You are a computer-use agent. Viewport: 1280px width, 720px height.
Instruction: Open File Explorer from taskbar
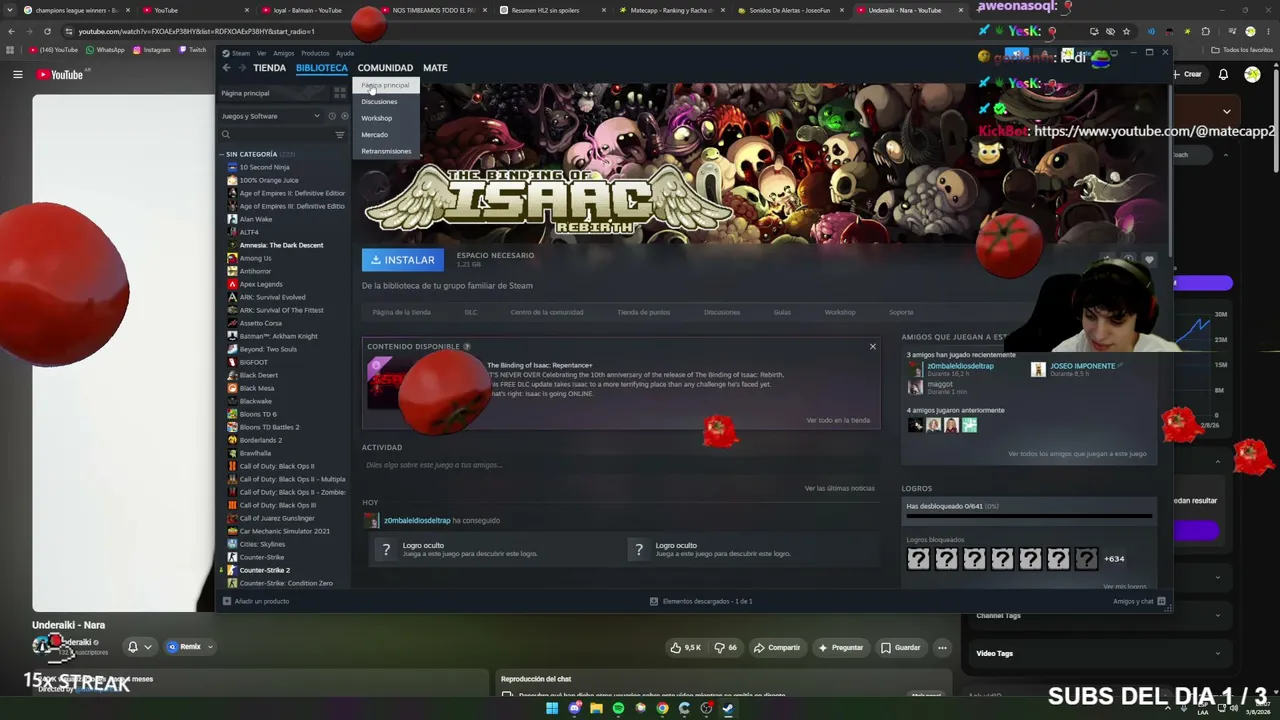[x=596, y=708]
